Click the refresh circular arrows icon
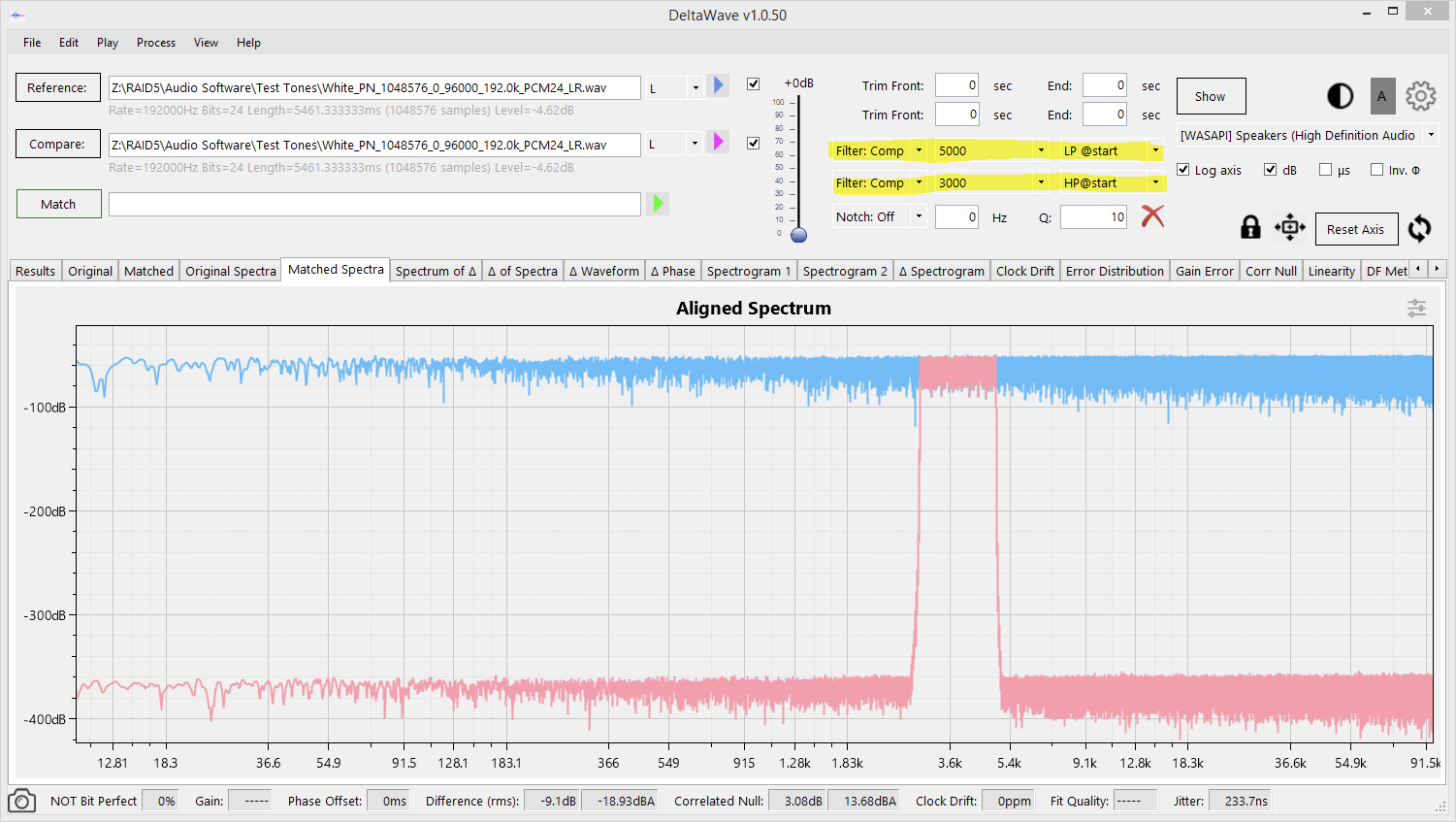The height and width of the screenshot is (822, 1456). pos(1419,229)
